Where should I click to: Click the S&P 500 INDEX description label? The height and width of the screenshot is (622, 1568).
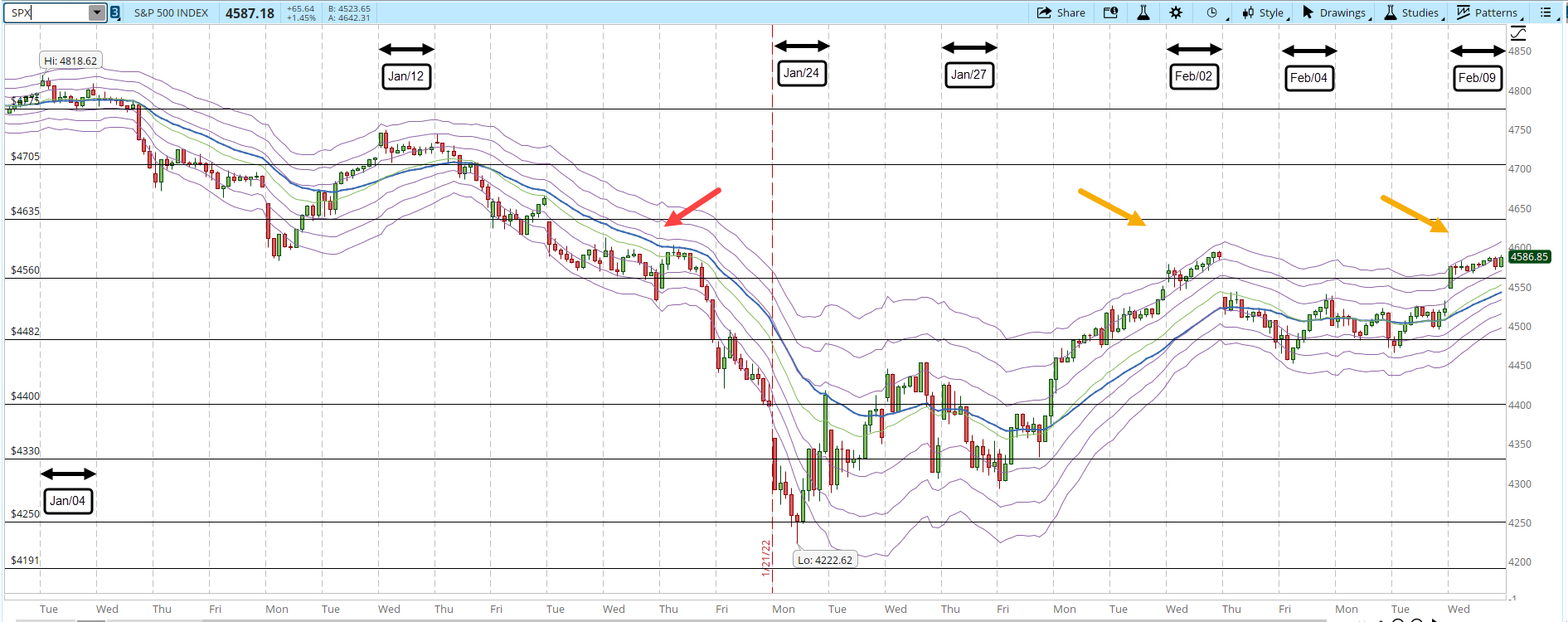pos(171,12)
